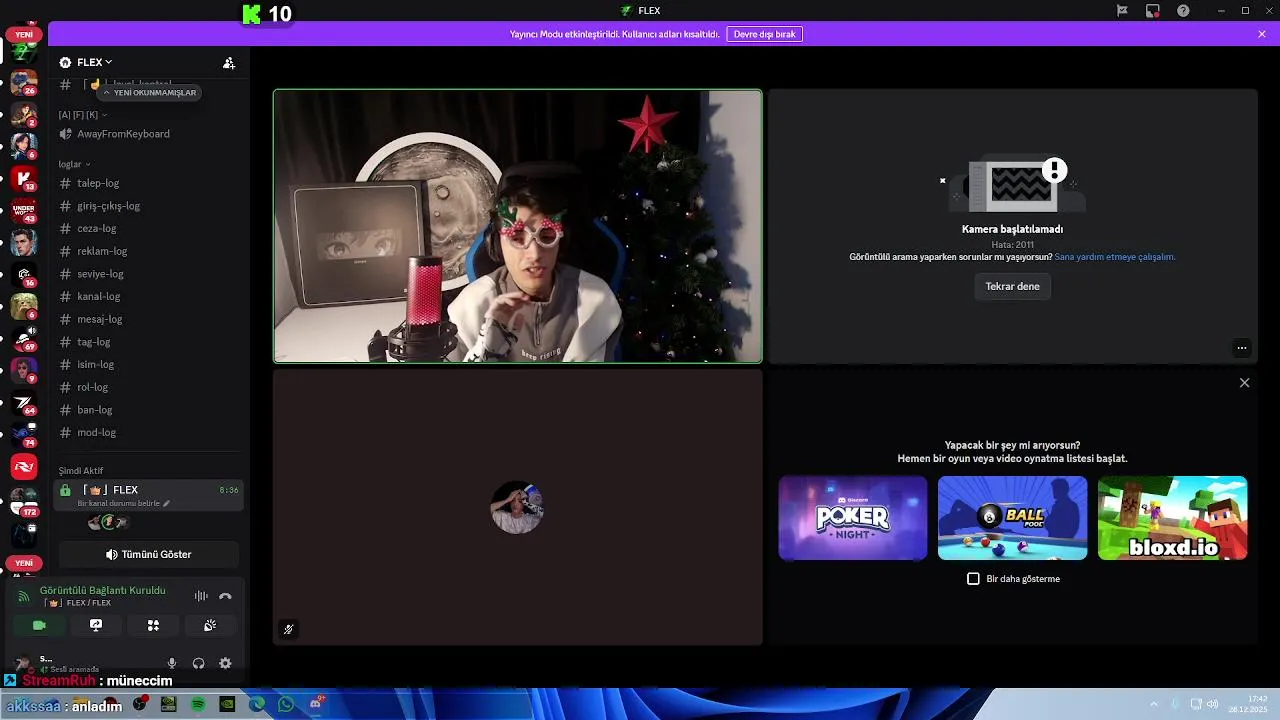Open the server icon with badge 69
This screenshot has height=720, width=1280.
coord(24,339)
